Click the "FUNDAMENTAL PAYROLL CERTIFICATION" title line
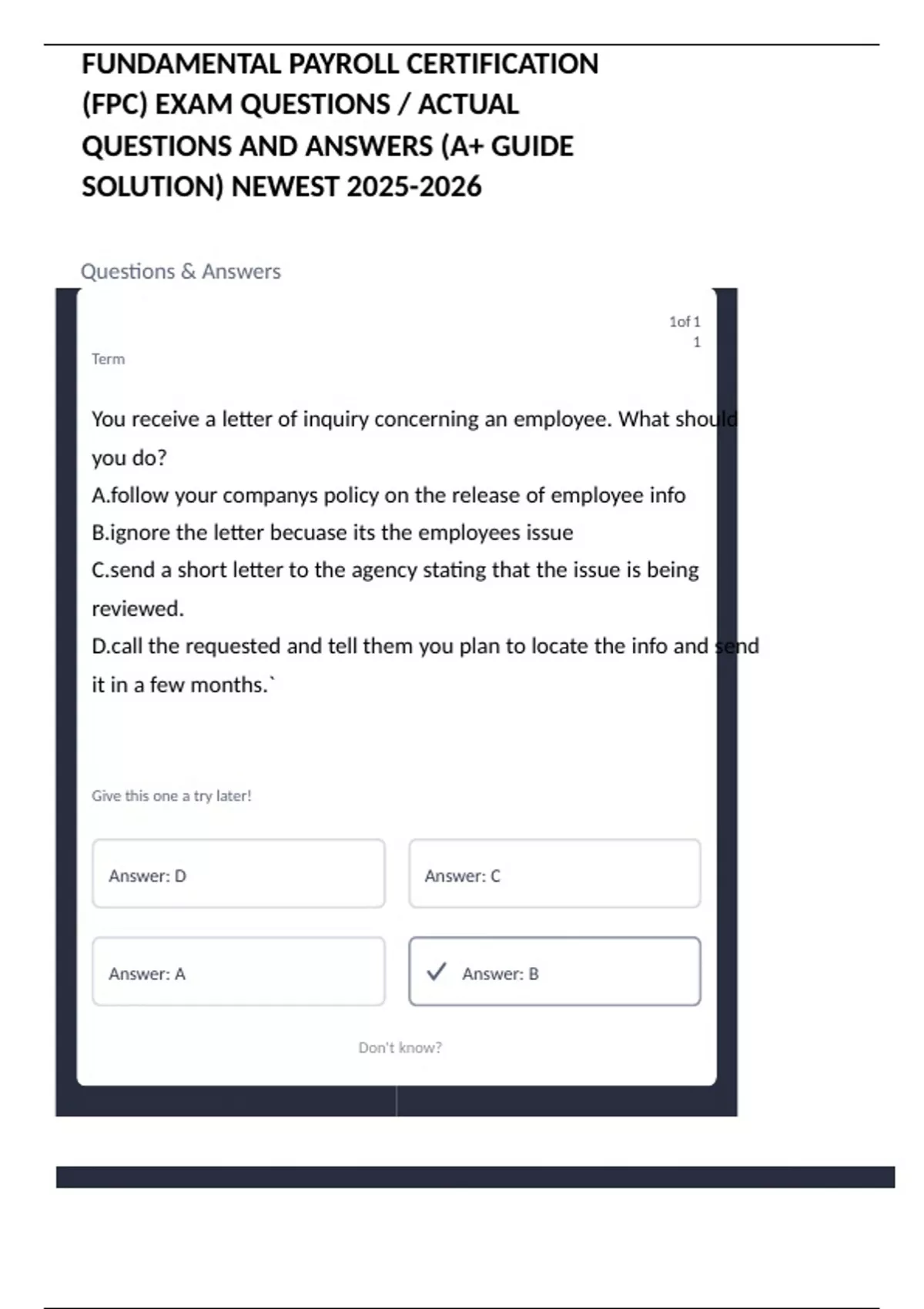The width and height of the screenshot is (924, 1309). (x=340, y=64)
